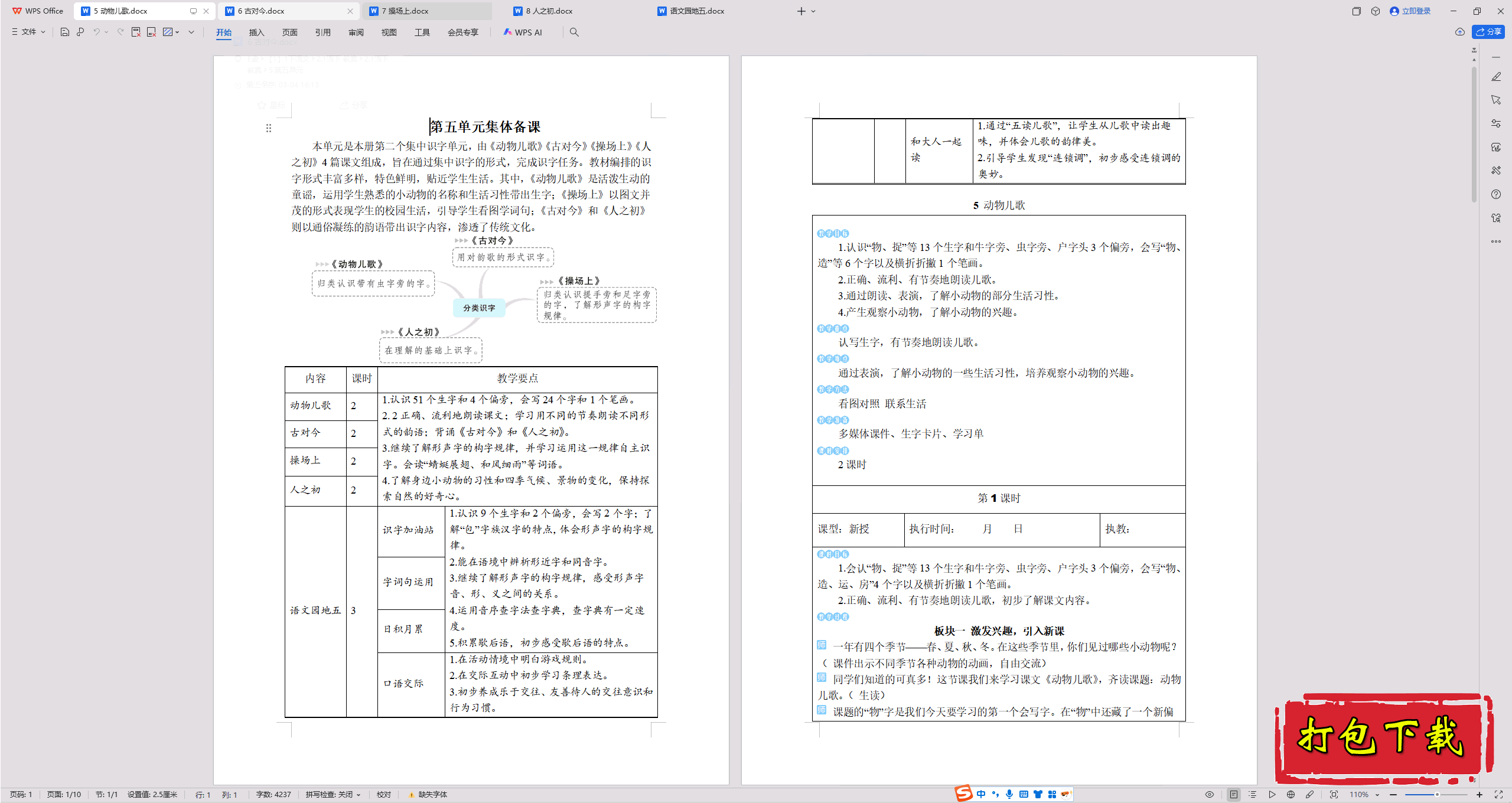Toggle Sogou punctuation mode icon
Image resolution: width=1512 pixels, height=803 pixels.
coord(995,794)
